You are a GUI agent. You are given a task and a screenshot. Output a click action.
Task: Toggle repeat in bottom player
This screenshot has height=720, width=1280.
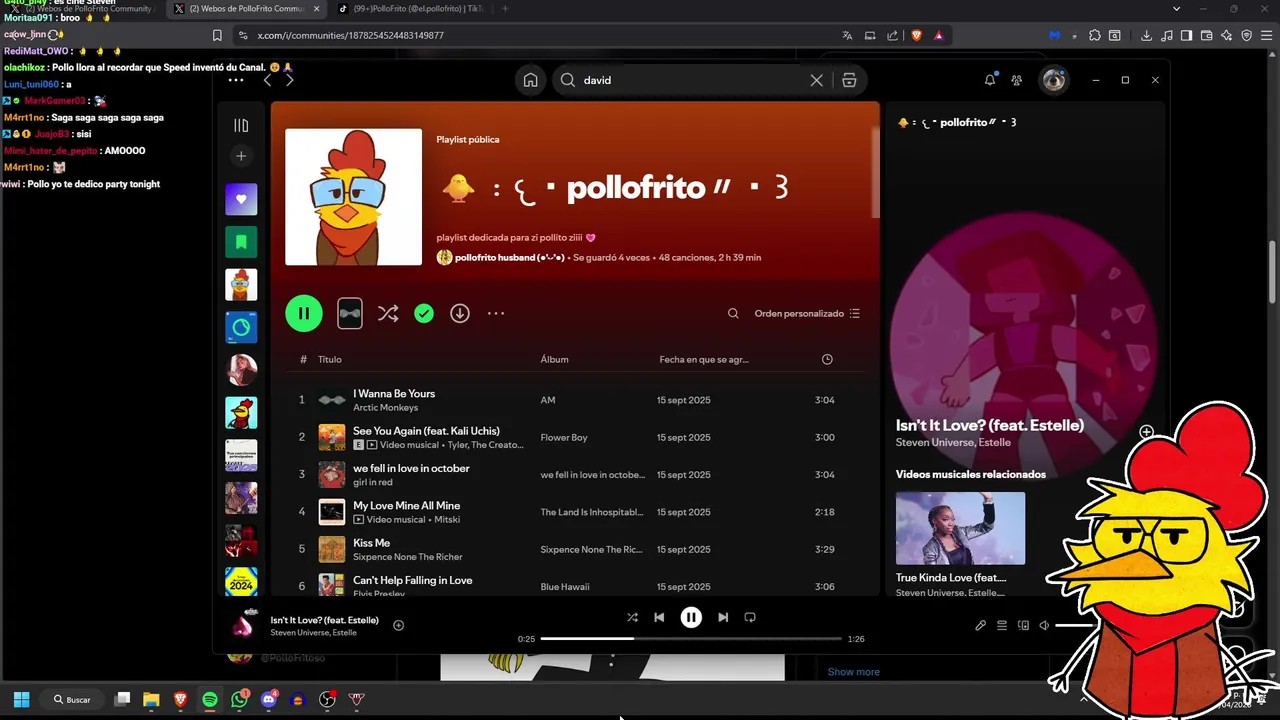pos(750,617)
